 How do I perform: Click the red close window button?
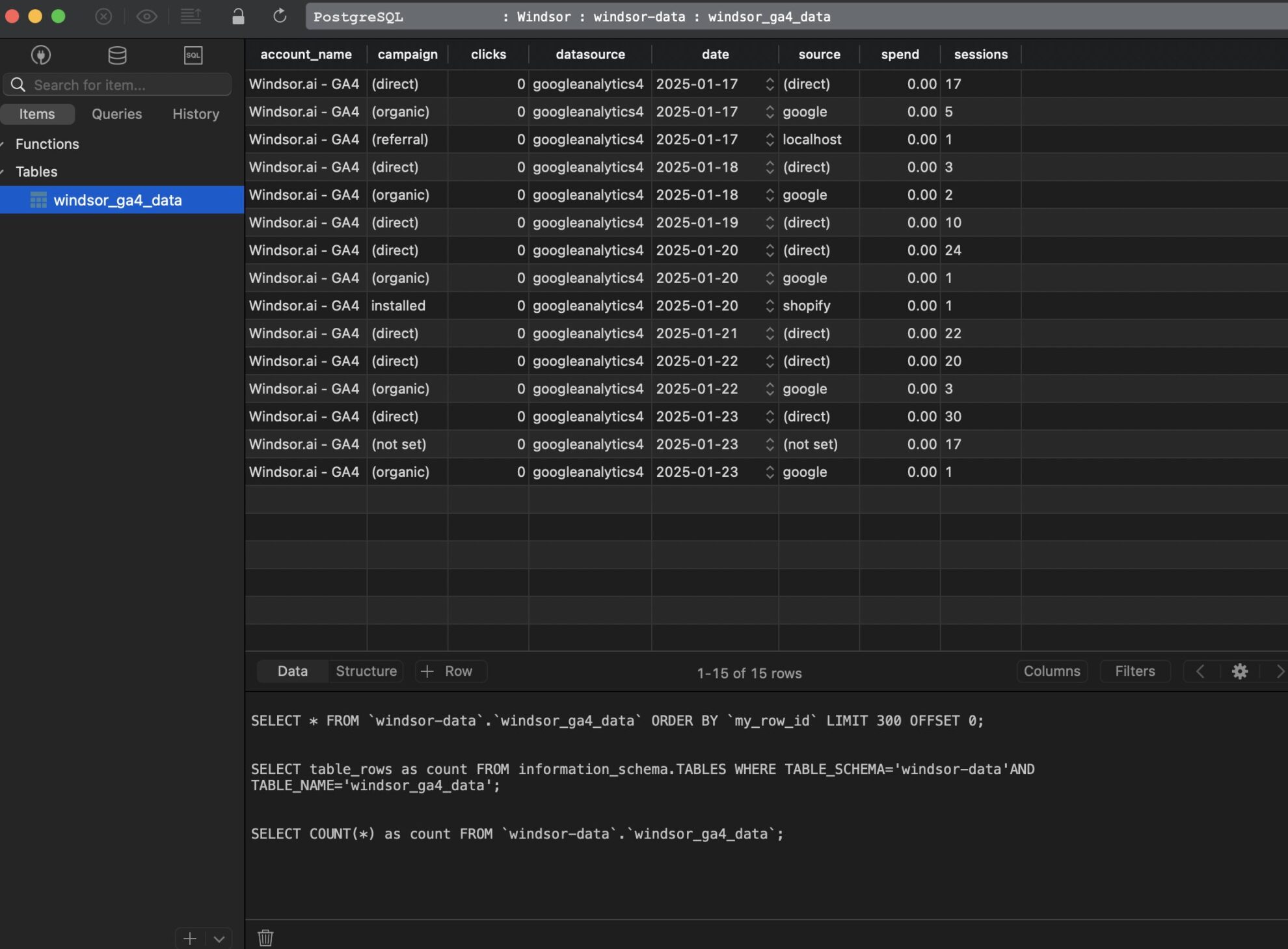[12, 16]
